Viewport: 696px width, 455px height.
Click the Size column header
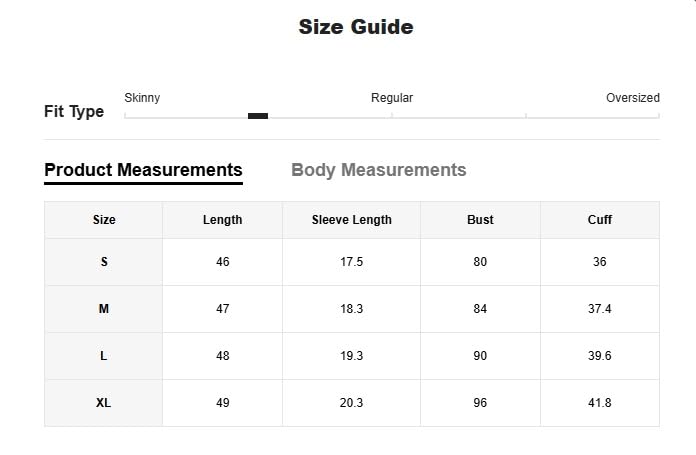[x=104, y=220]
